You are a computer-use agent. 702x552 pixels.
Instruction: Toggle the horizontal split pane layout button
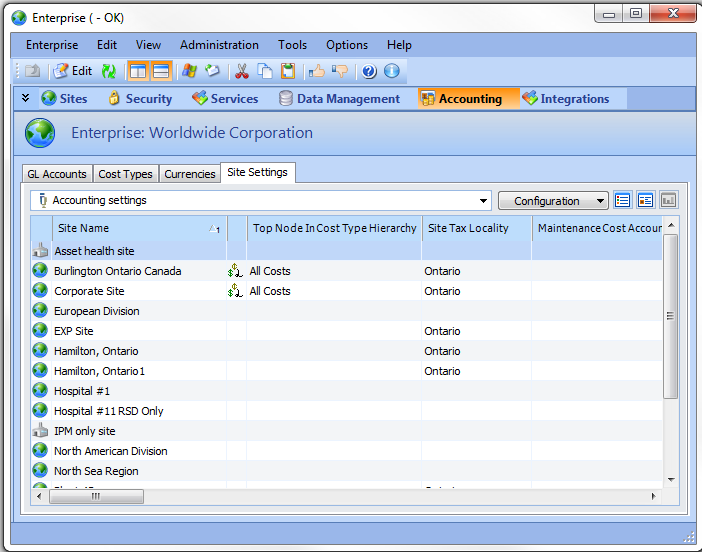[x=161, y=71]
